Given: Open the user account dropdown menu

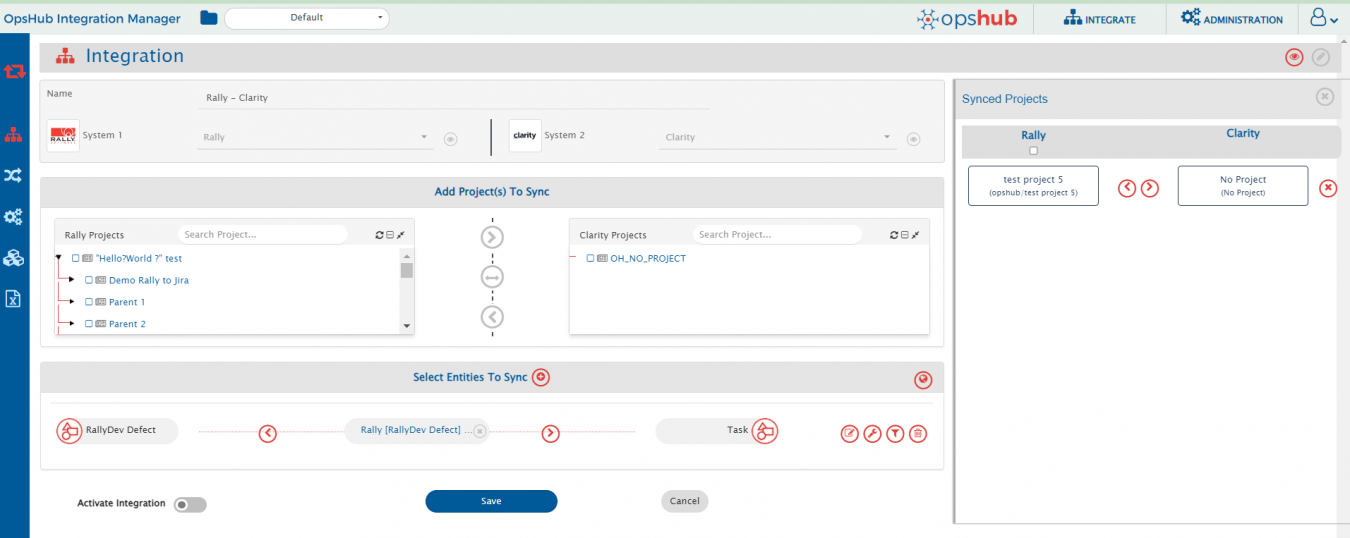Looking at the screenshot, I should point(1323,18).
